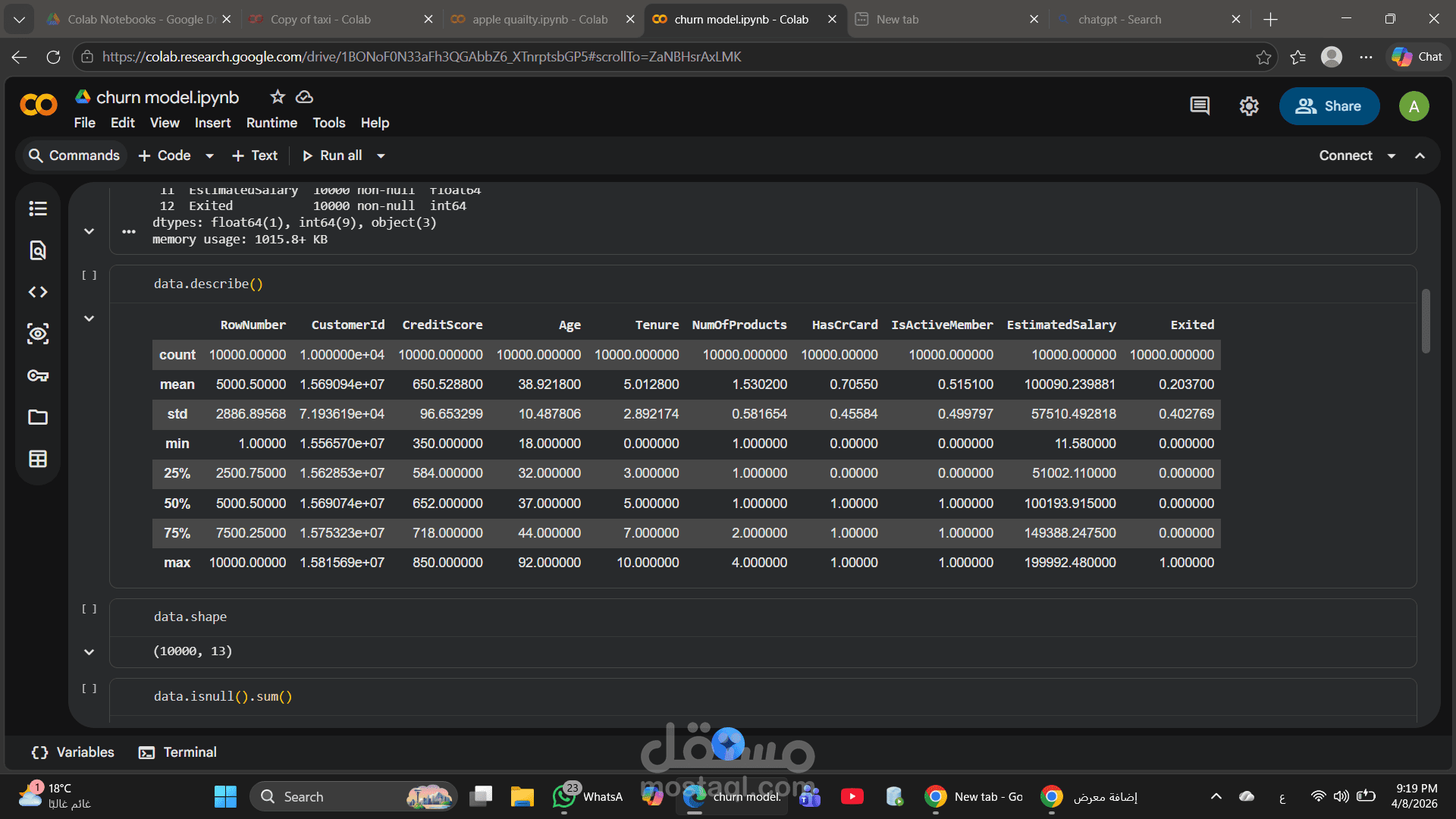
Task: Open a new browser tab with plus
Action: point(1271,20)
